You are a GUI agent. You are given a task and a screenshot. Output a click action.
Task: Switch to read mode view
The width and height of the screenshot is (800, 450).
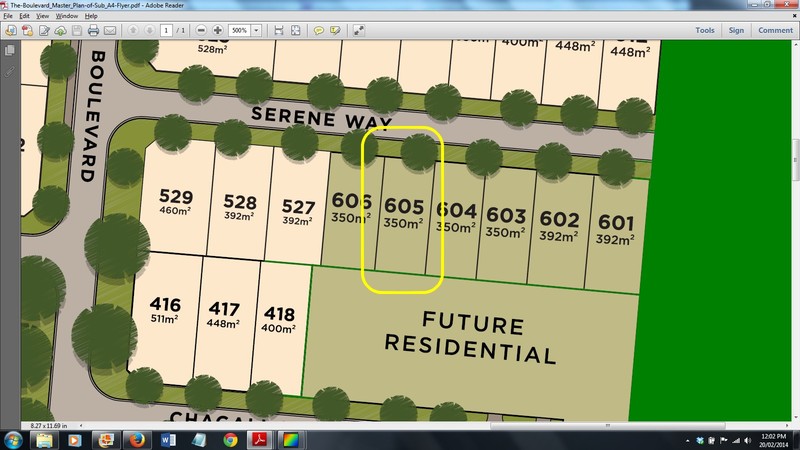pos(359,31)
